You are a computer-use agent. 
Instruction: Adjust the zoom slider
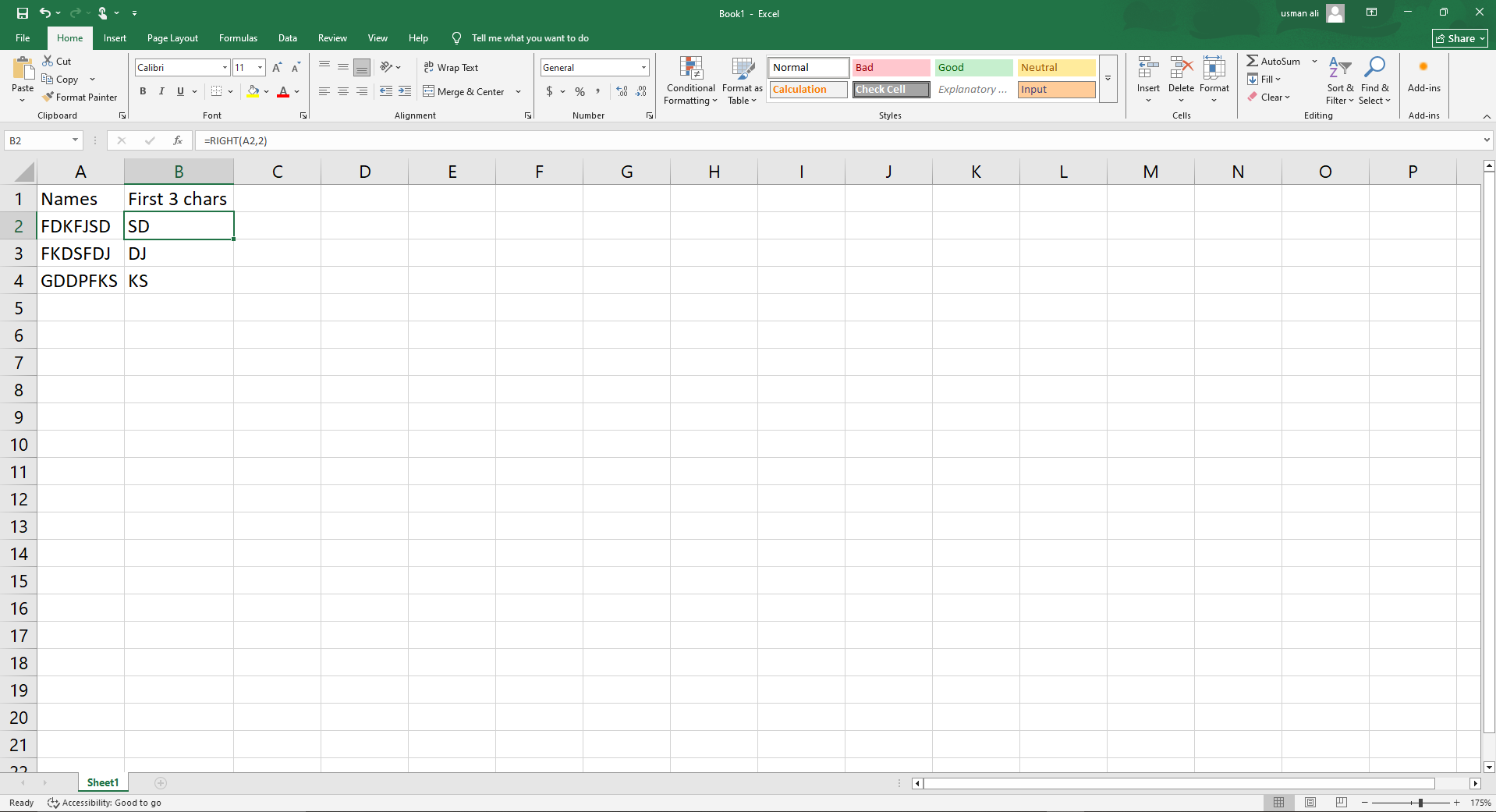pyautogui.click(x=1420, y=803)
